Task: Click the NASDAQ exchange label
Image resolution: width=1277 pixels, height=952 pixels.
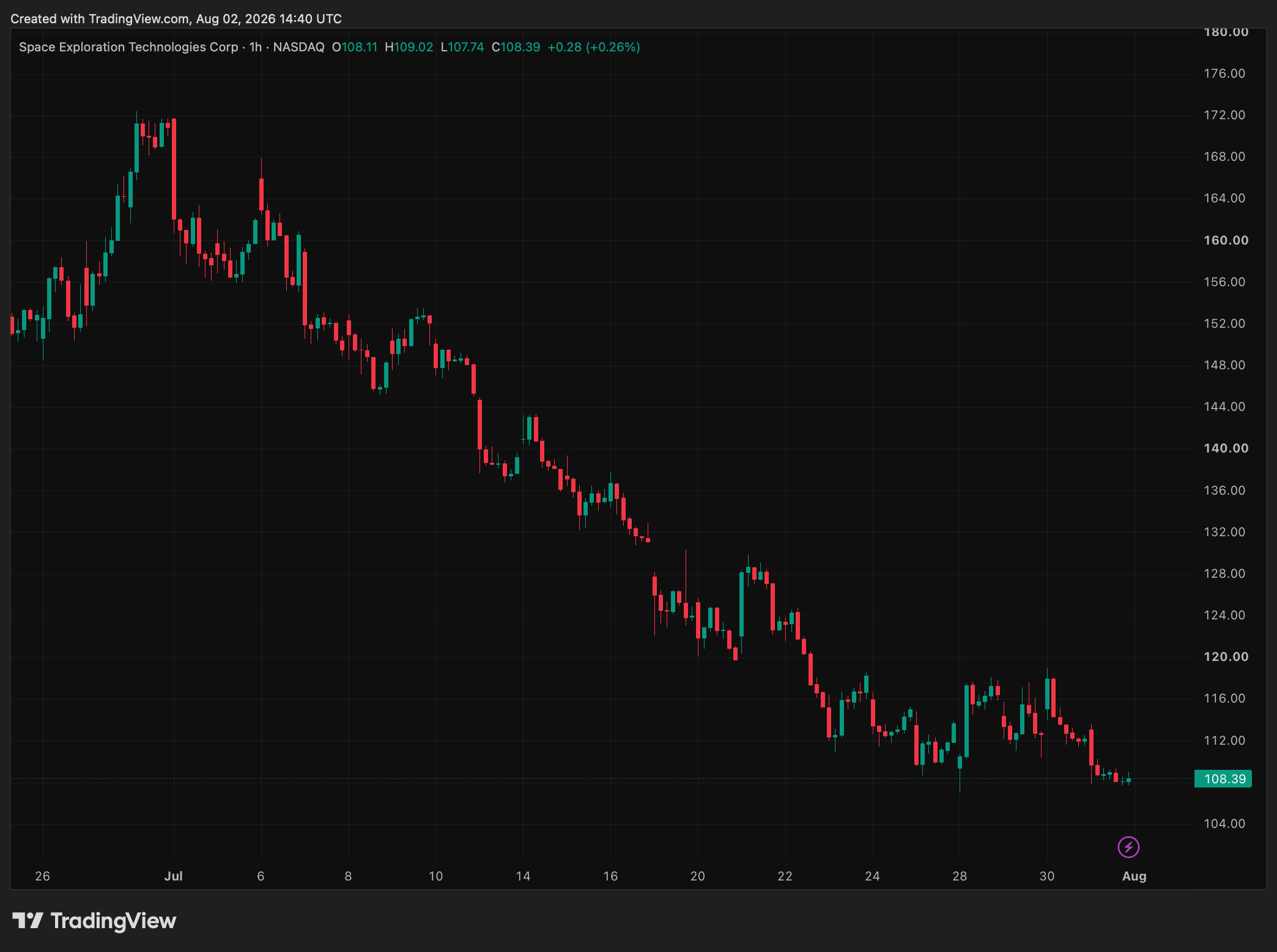Action: (x=298, y=47)
